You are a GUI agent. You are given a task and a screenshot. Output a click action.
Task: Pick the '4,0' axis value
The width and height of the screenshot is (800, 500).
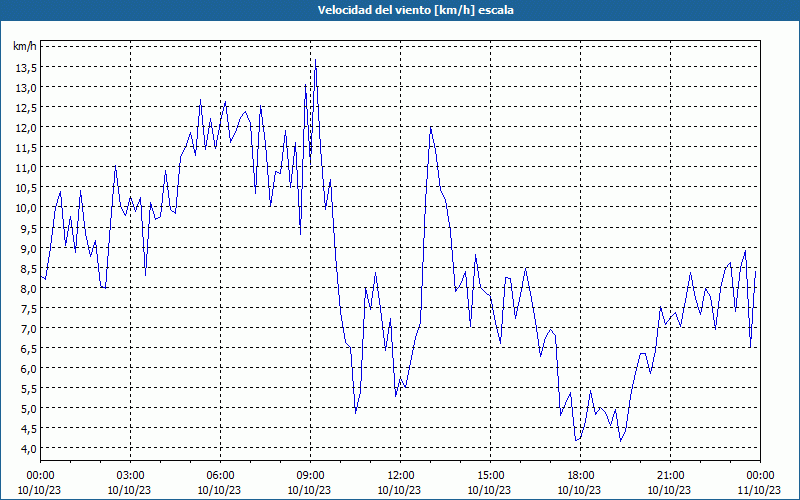[x=29, y=448]
